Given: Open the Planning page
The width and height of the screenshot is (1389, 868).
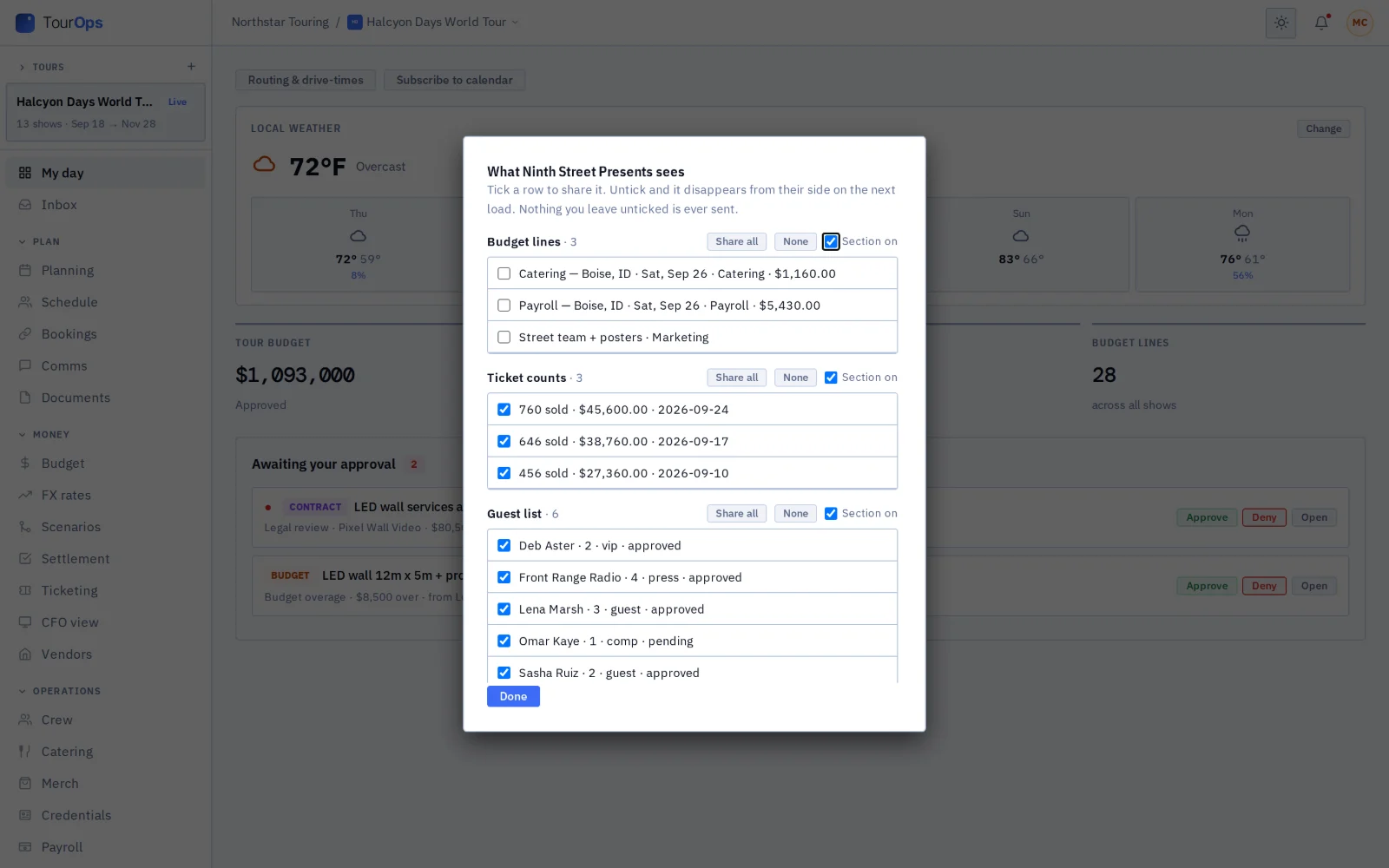Looking at the screenshot, I should point(106,271).
